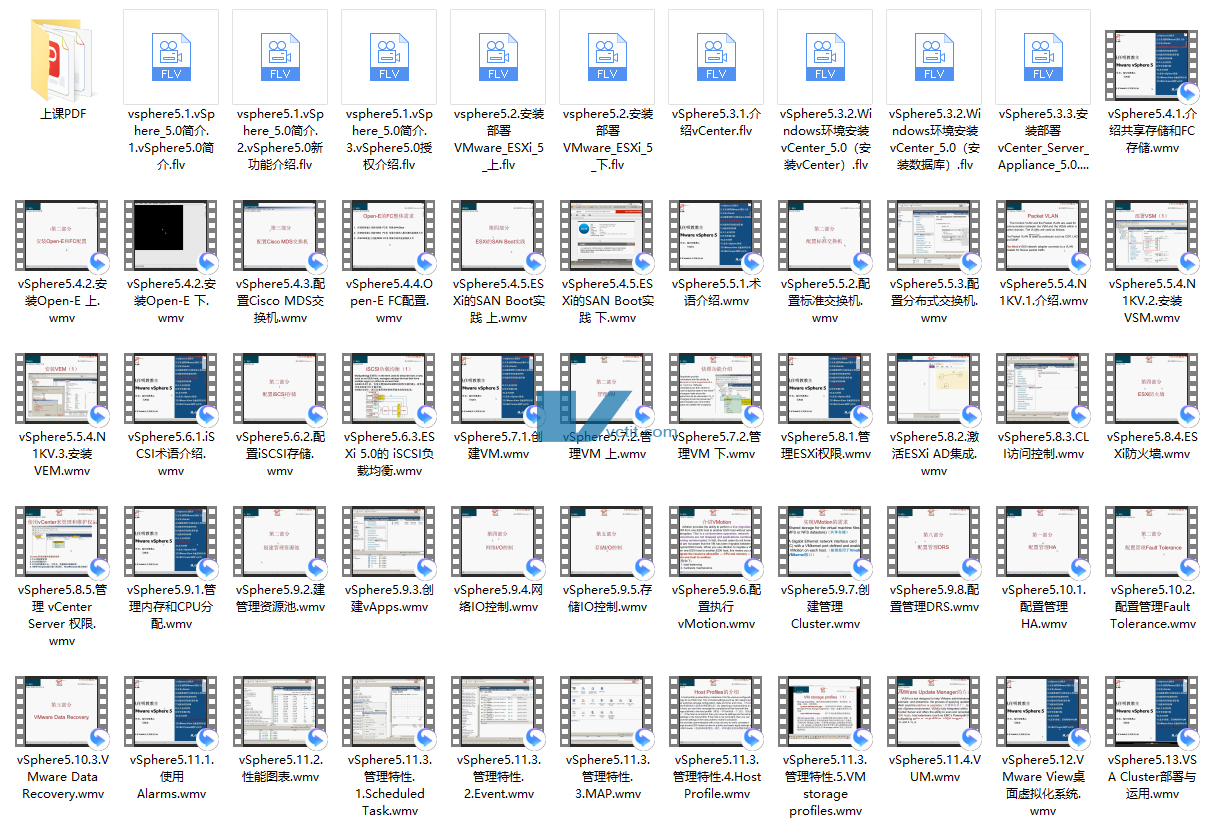Select 配置标准交换机.wmv thumbnail

[825, 236]
